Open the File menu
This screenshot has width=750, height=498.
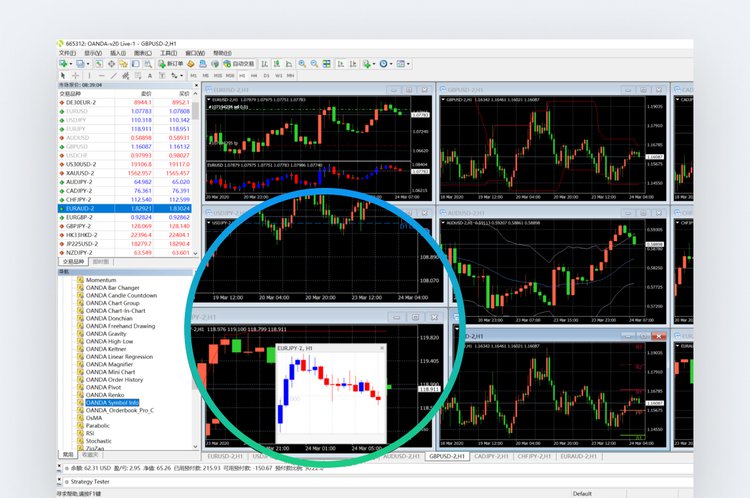click(x=67, y=53)
